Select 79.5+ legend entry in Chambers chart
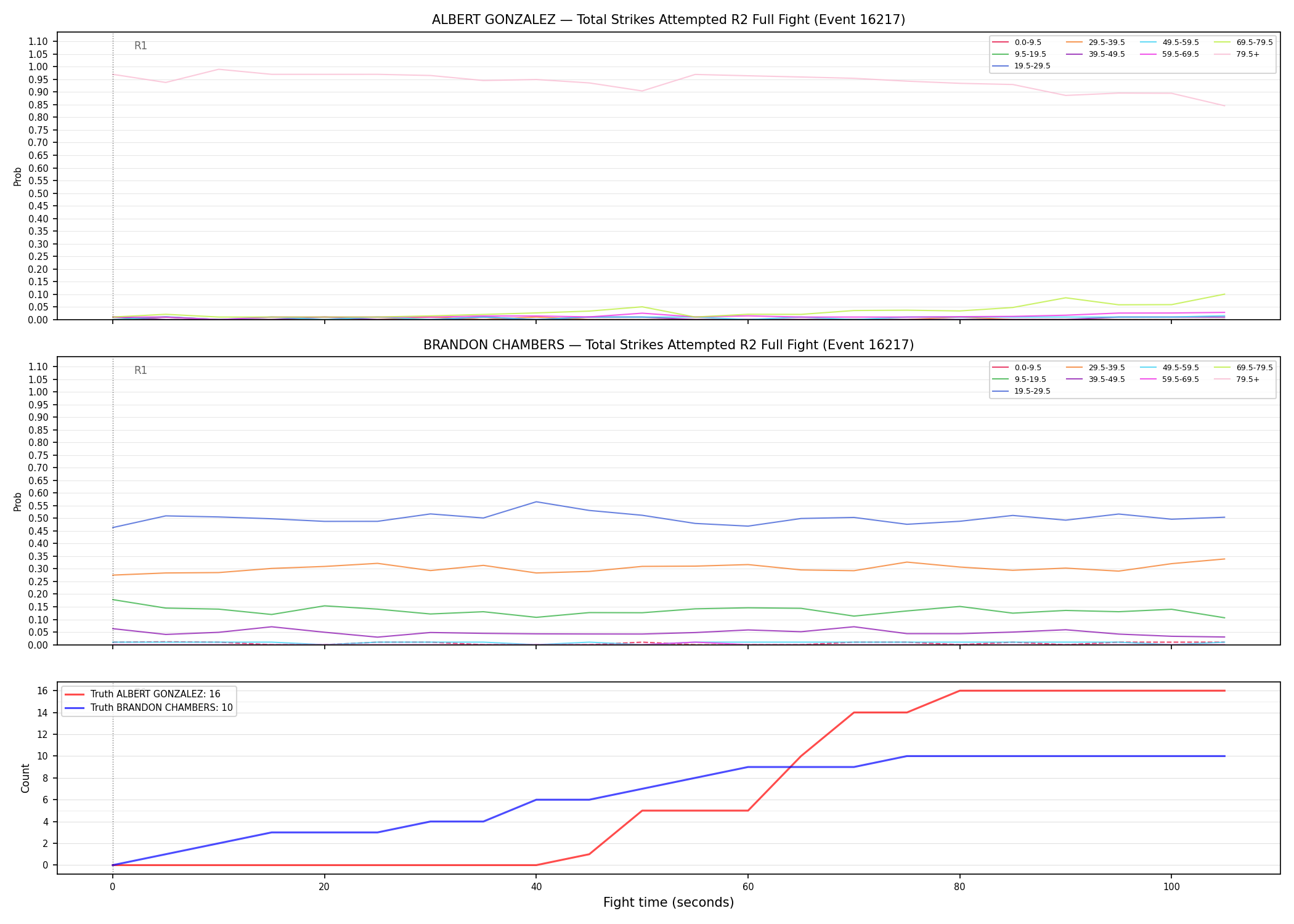 pyautogui.click(x=1237, y=379)
